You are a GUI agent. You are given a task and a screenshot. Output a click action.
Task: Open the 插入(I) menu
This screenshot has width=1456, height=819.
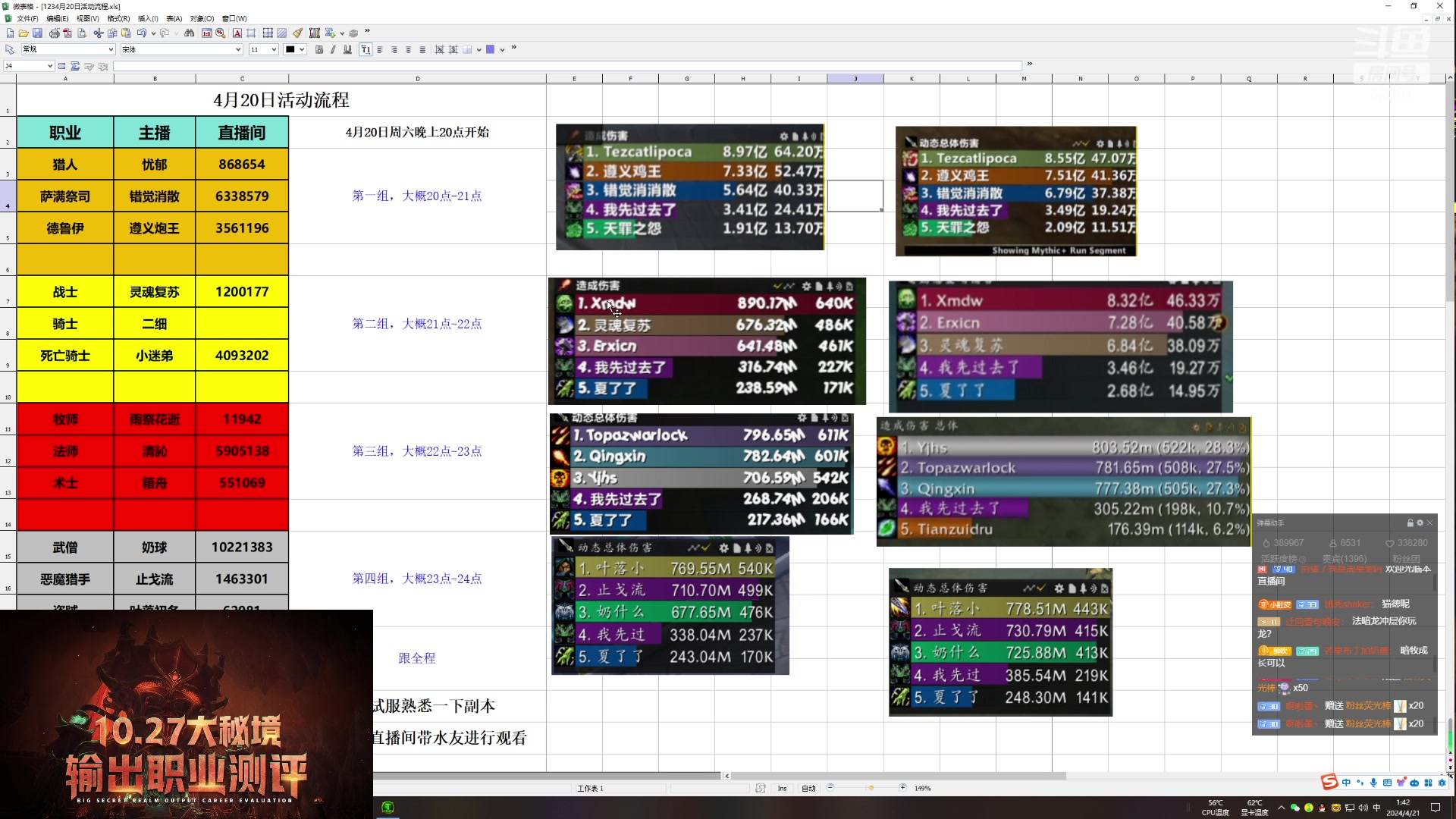coord(148,18)
